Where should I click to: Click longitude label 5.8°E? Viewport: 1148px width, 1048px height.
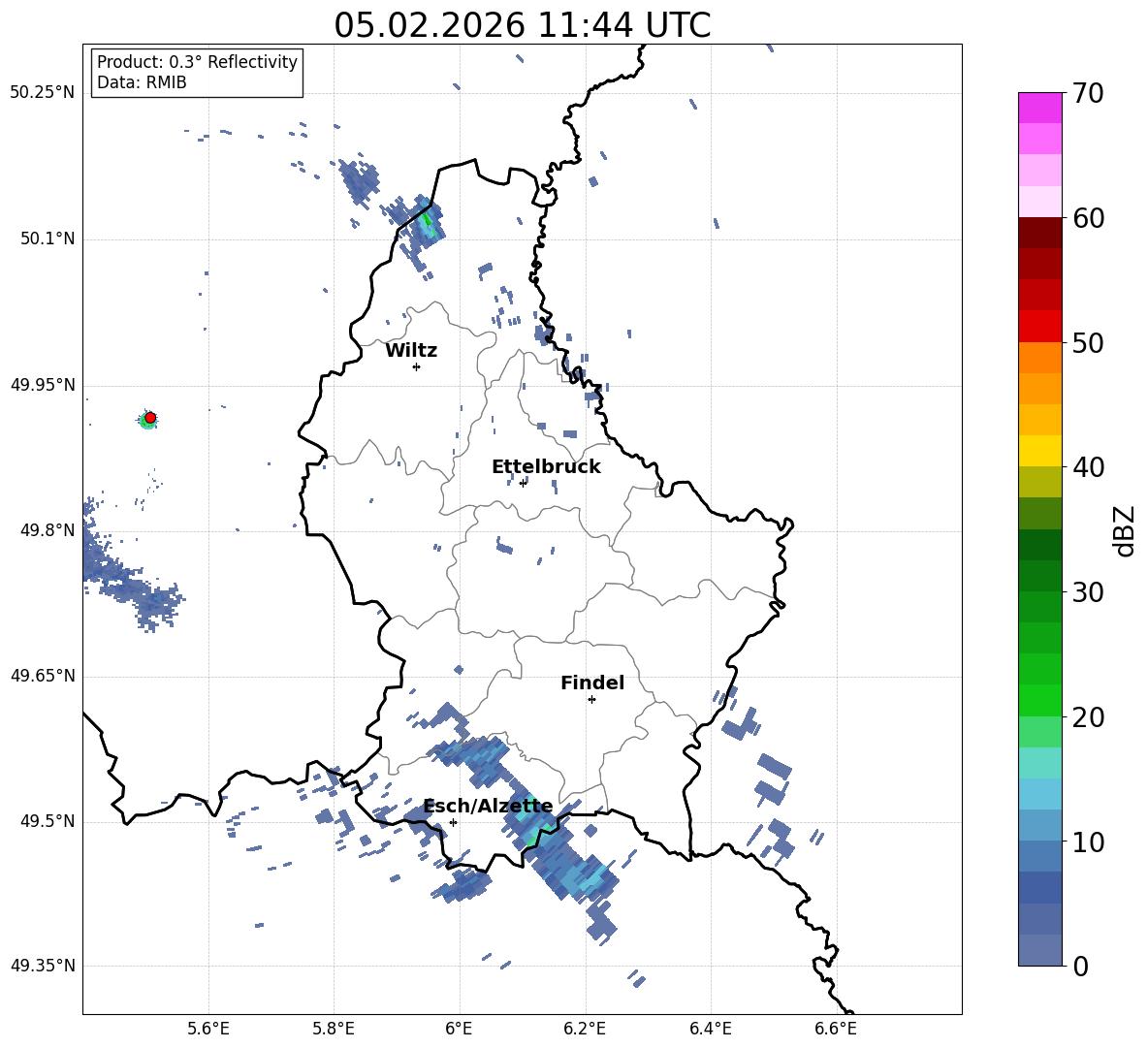click(334, 1029)
